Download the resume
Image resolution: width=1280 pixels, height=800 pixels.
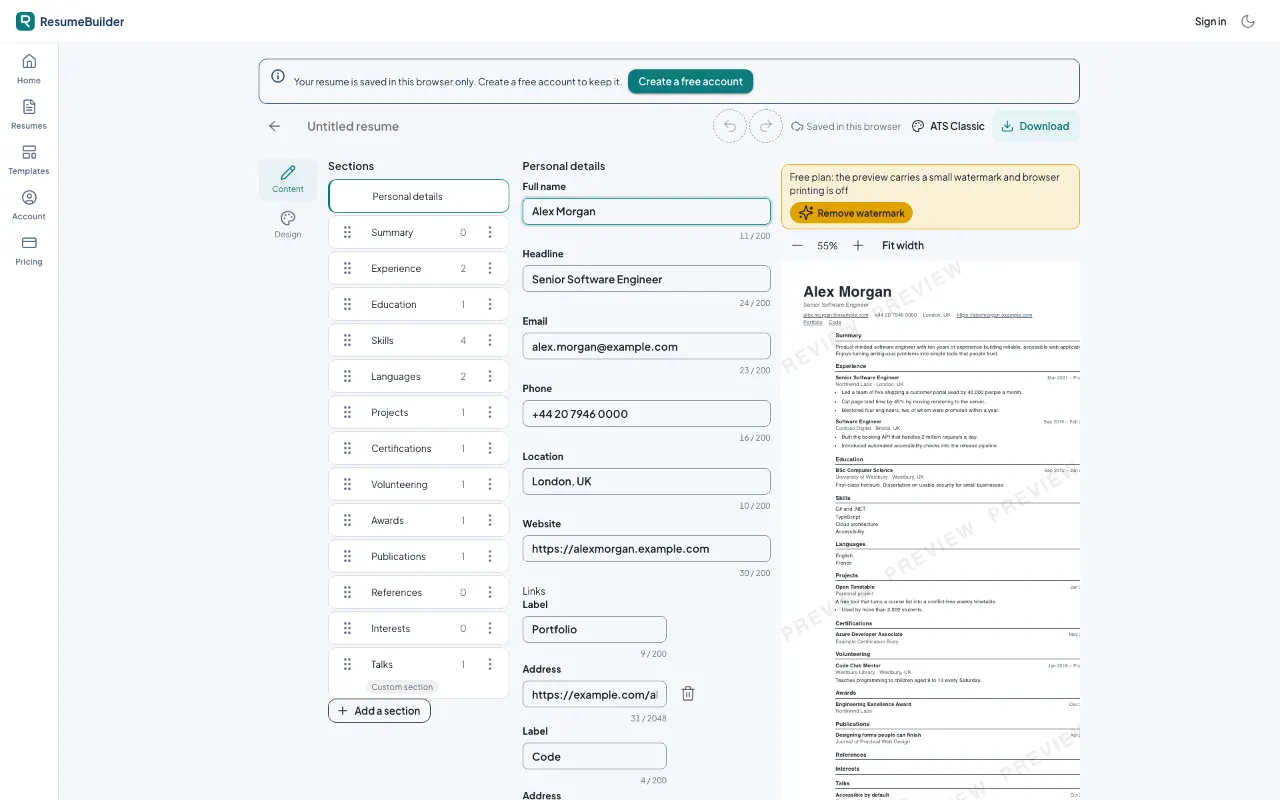pyautogui.click(x=1036, y=126)
